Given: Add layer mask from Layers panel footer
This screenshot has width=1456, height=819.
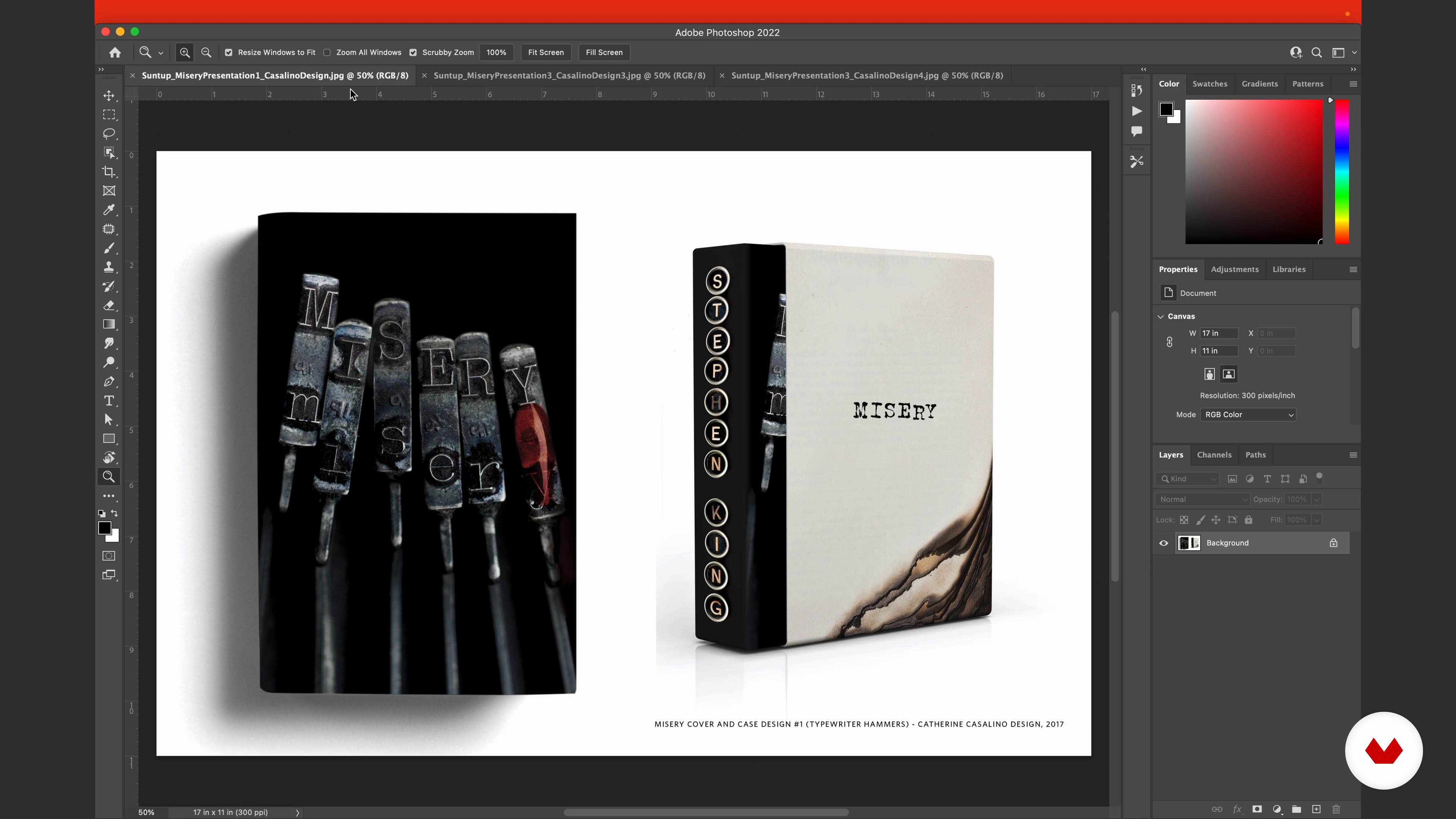Looking at the screenshot, I should 1257,810.
